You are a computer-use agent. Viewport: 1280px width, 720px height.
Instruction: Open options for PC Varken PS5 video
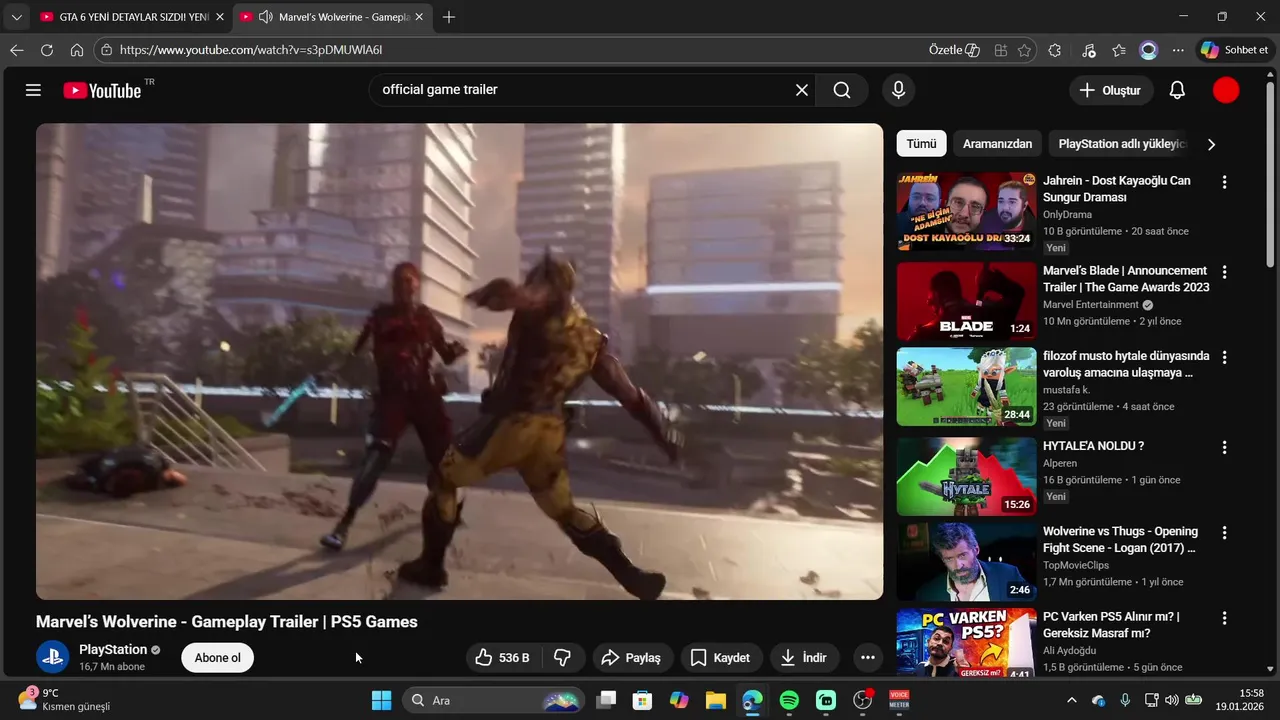tap(1224, 618)
